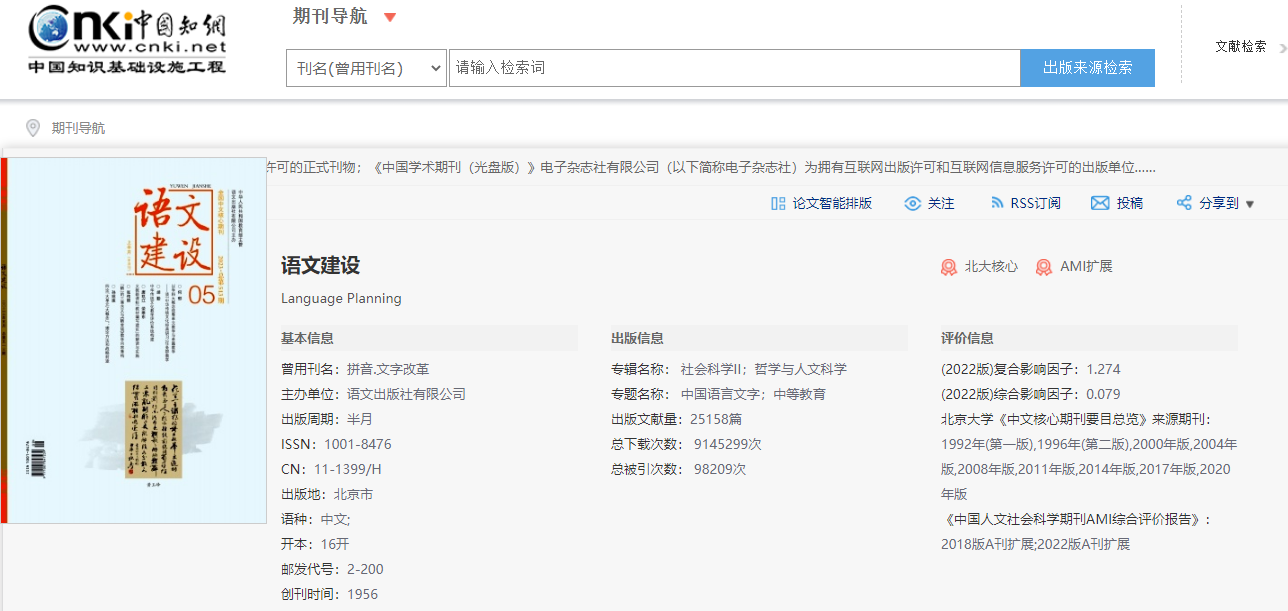
Task: Click the 关注 follow link
Action: click(x=941, y=203)
